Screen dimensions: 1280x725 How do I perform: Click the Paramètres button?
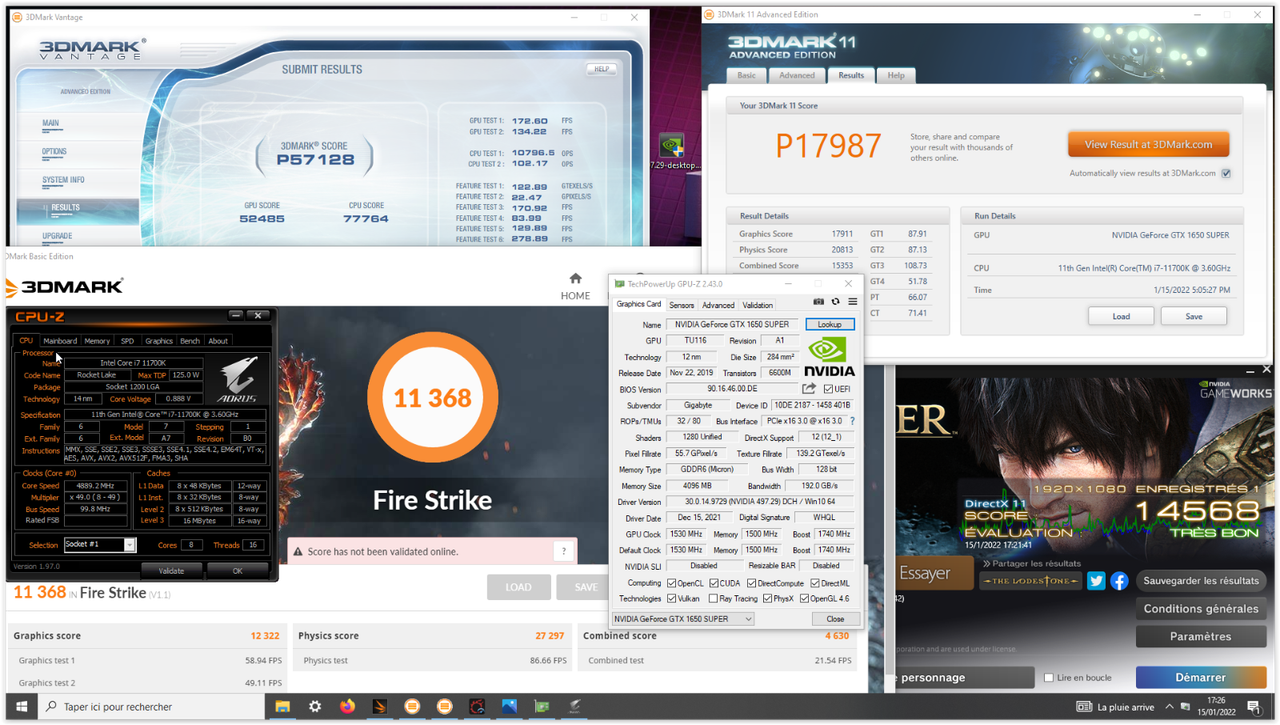tap(1201, 636)
